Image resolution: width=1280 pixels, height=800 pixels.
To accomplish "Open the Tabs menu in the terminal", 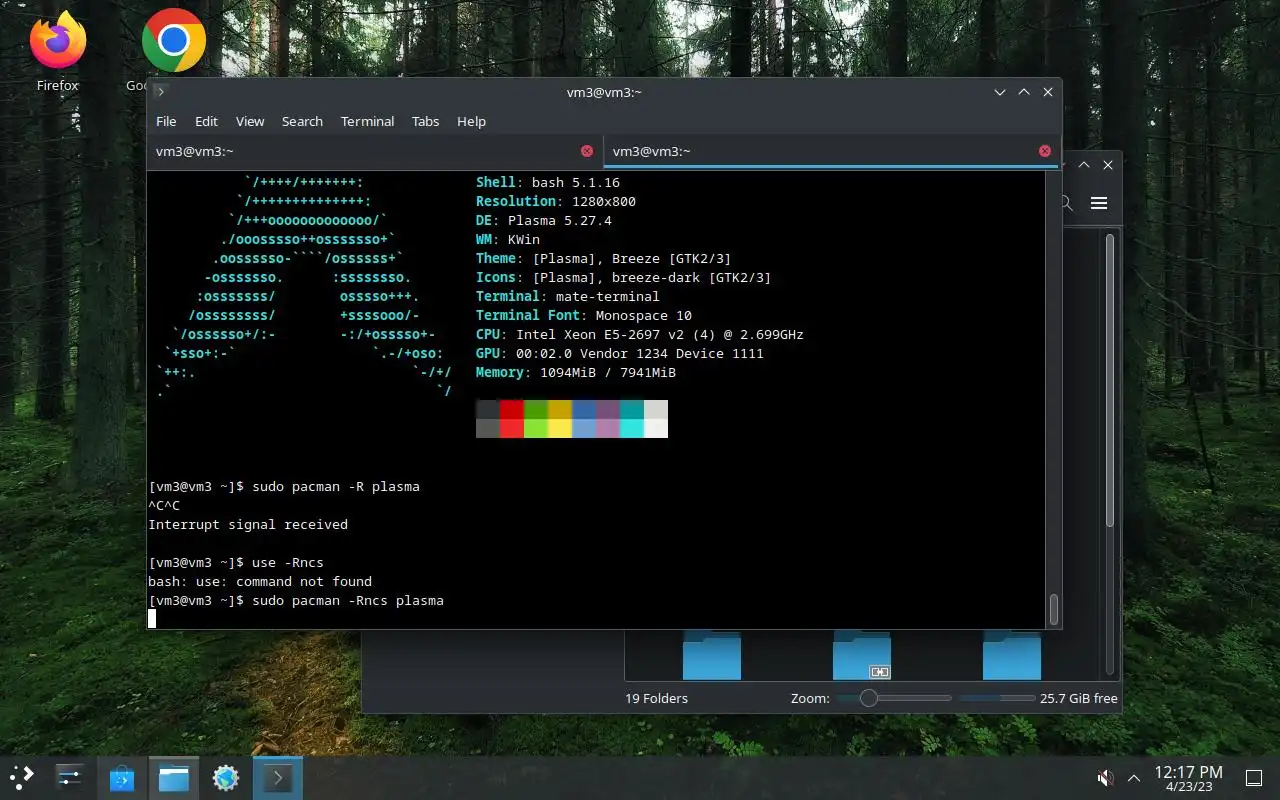I will click(x=425, y=121).
